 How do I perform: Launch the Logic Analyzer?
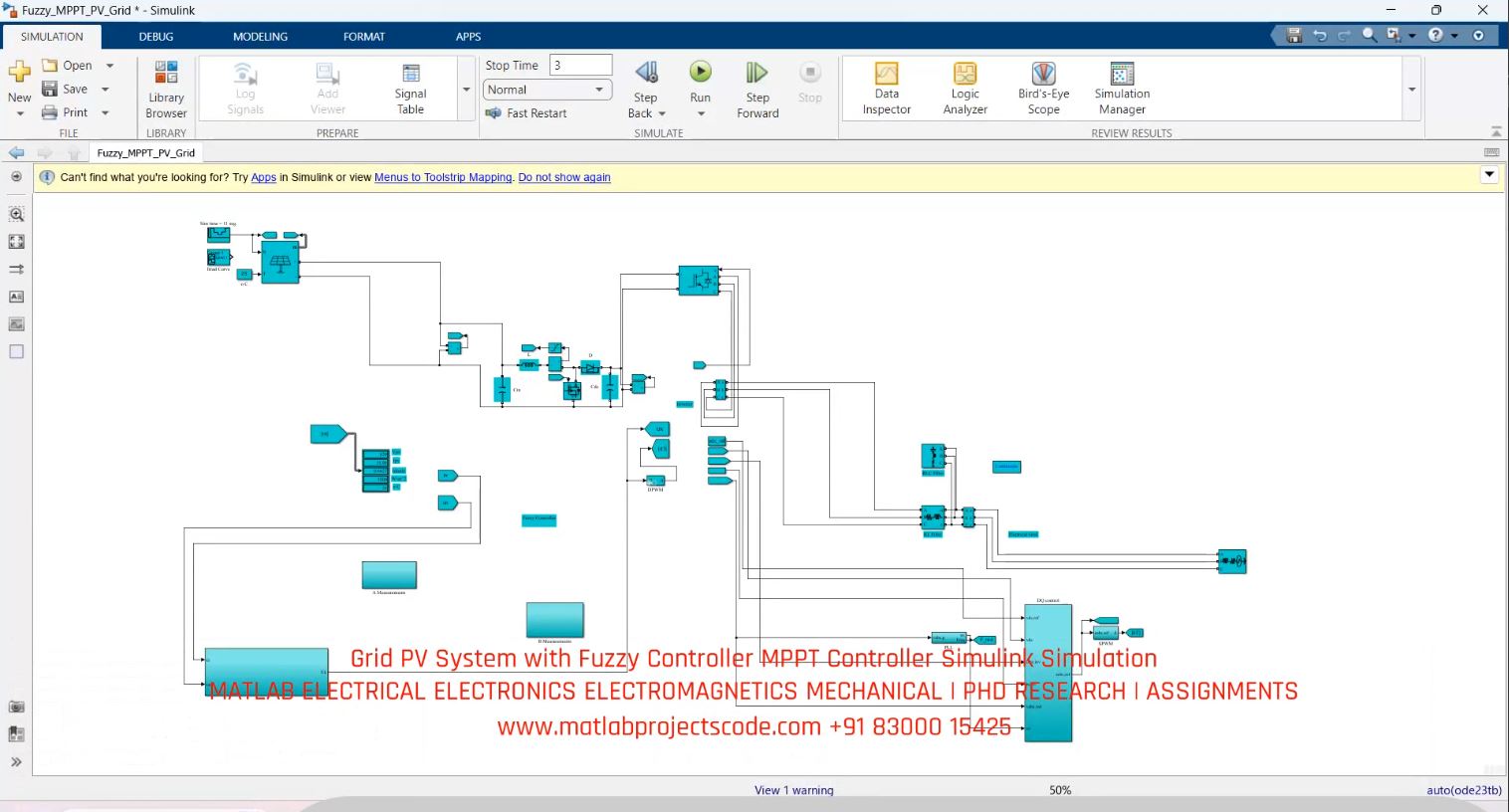965,89
